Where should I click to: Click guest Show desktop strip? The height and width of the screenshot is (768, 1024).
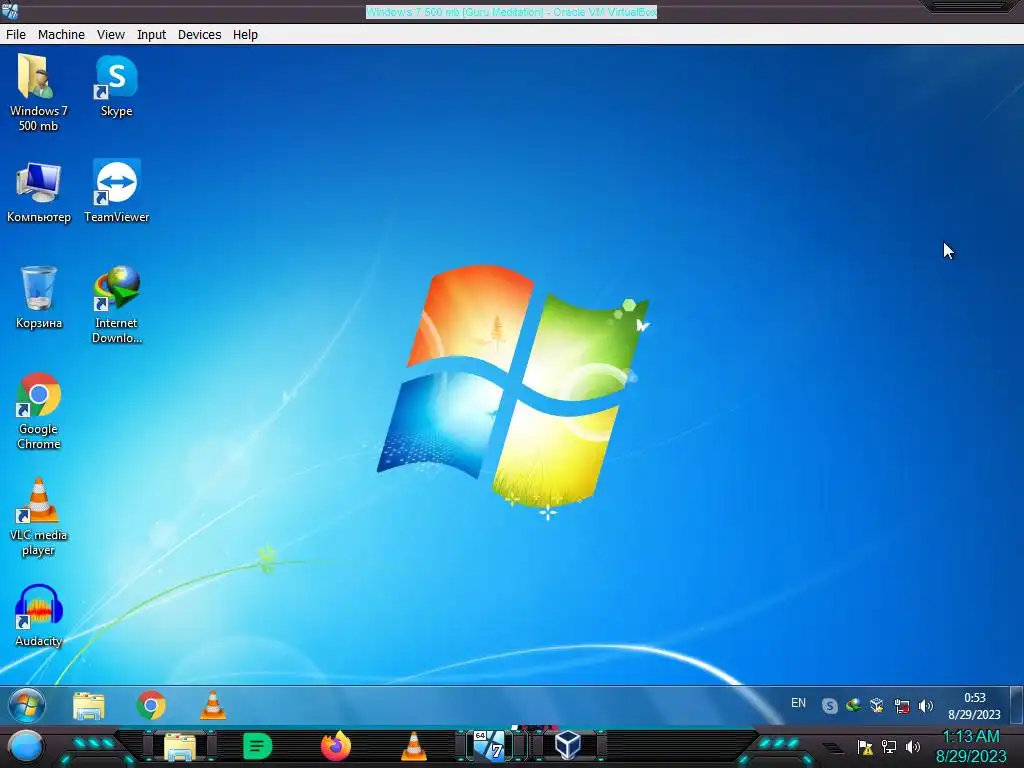[1017, 704]
